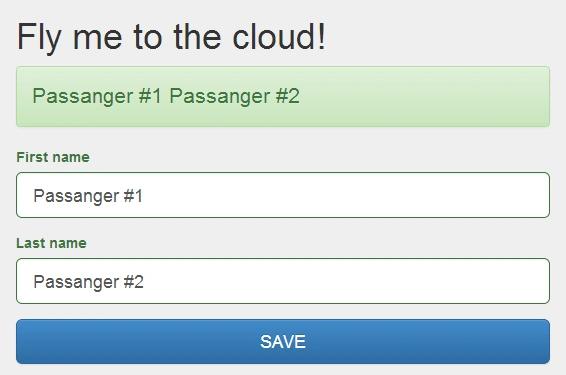Click "#2" inside the Last name field

134,282
